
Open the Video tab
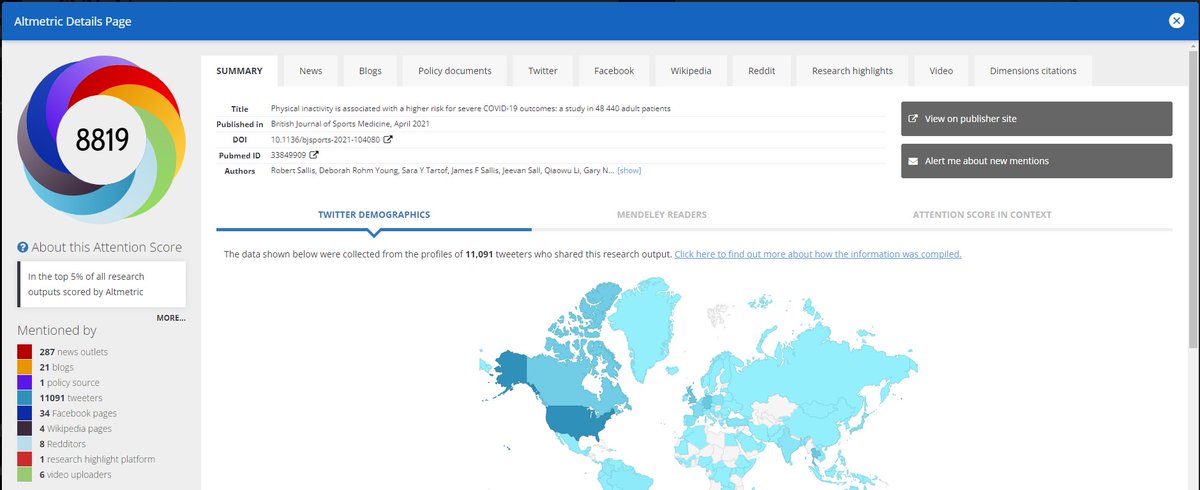pyautogui.click(x=941, y=71)
